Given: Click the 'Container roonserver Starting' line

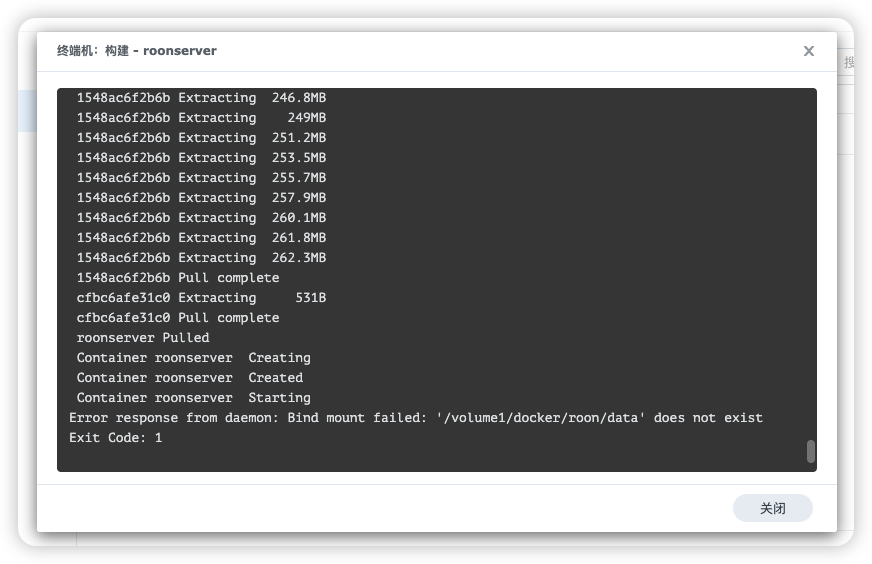Looking at the screenshot, I should pos(193,398).
